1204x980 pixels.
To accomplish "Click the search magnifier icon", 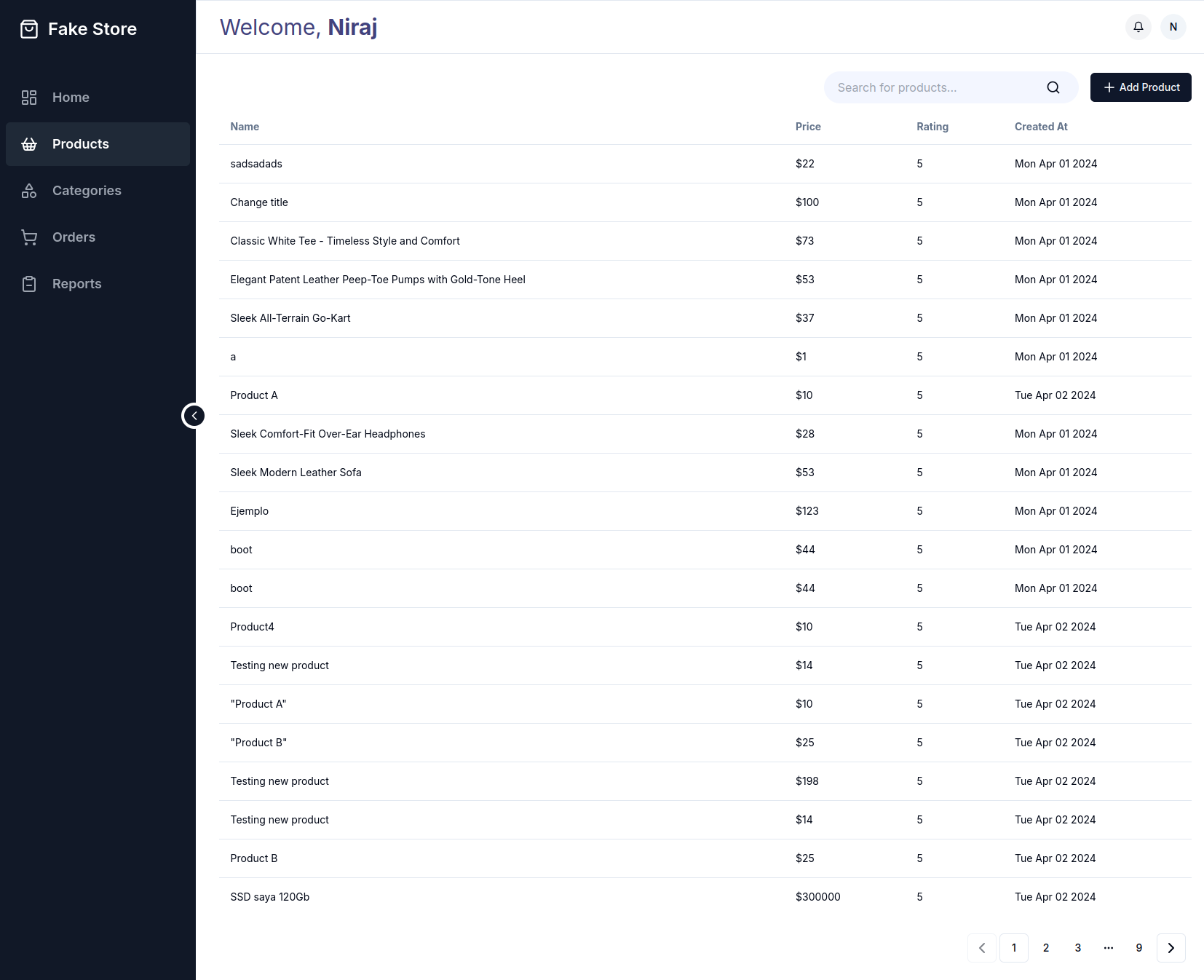I will click(1053, 87).
